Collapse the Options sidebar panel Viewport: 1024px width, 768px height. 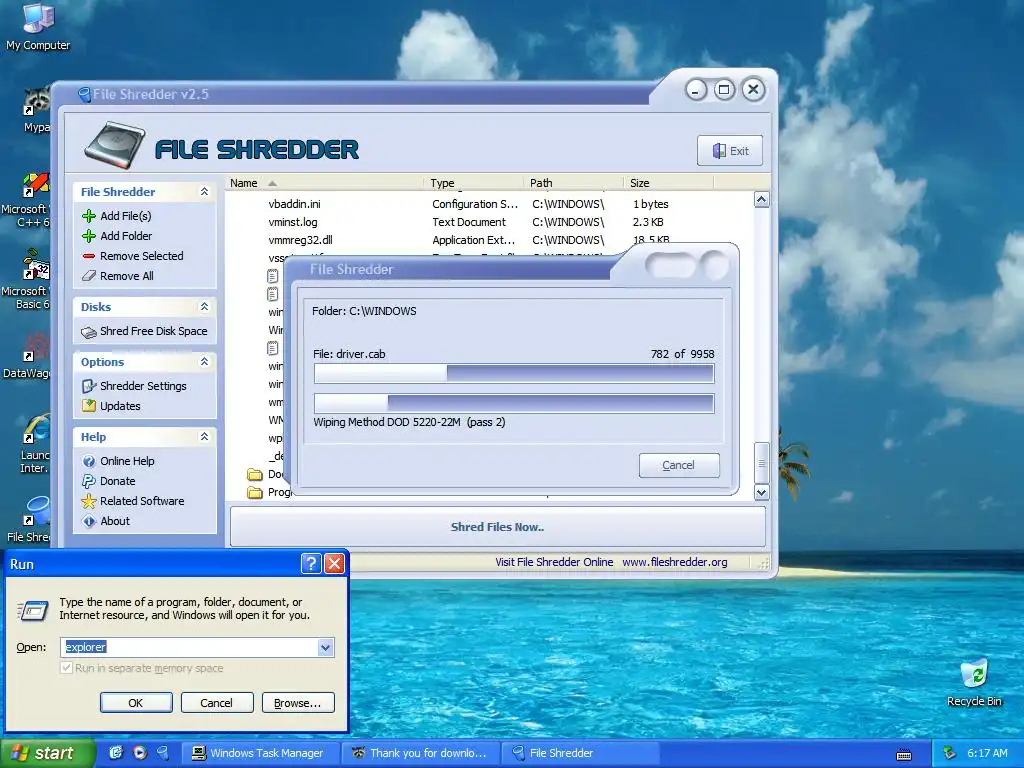pos(204,361)
